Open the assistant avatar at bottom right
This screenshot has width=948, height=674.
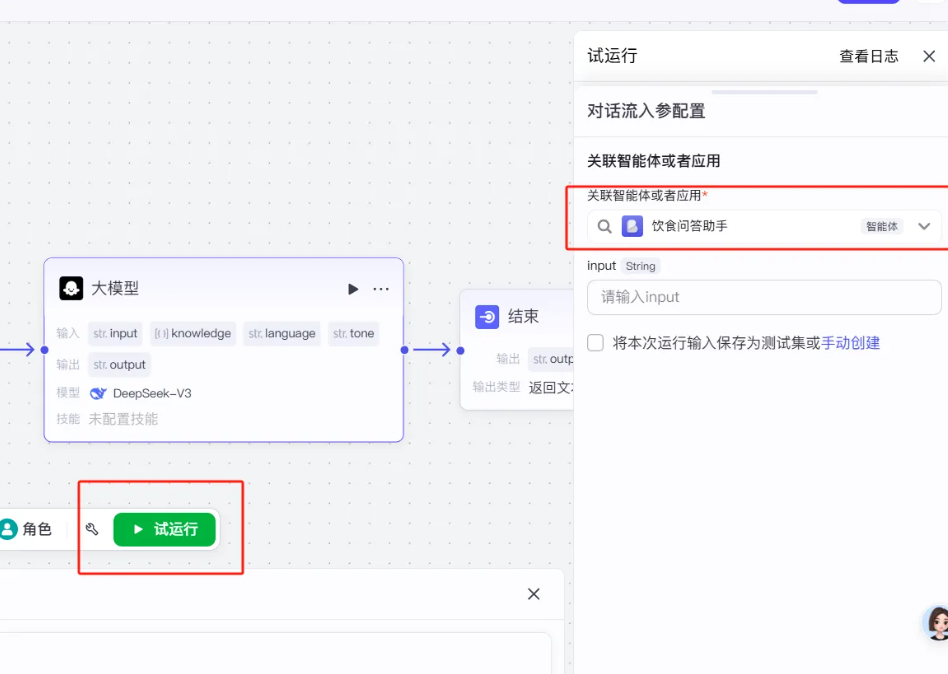[x=937, y=623]
